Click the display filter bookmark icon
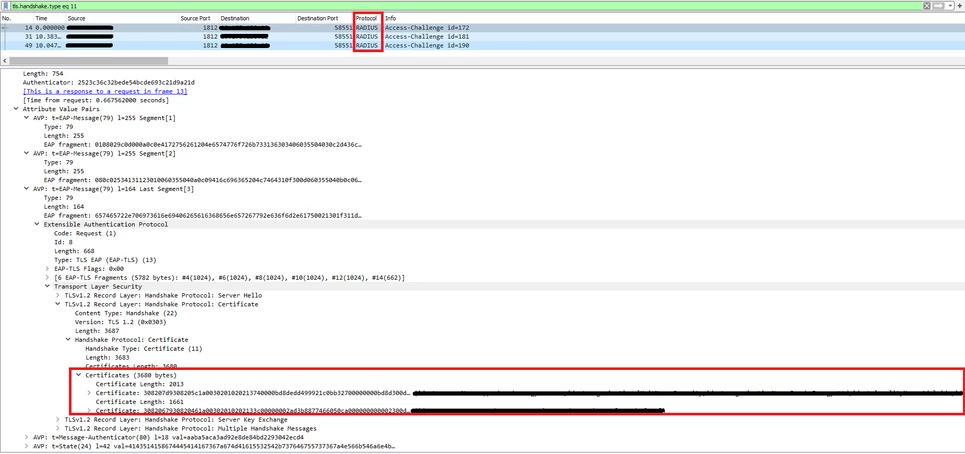 click(6, 5)
